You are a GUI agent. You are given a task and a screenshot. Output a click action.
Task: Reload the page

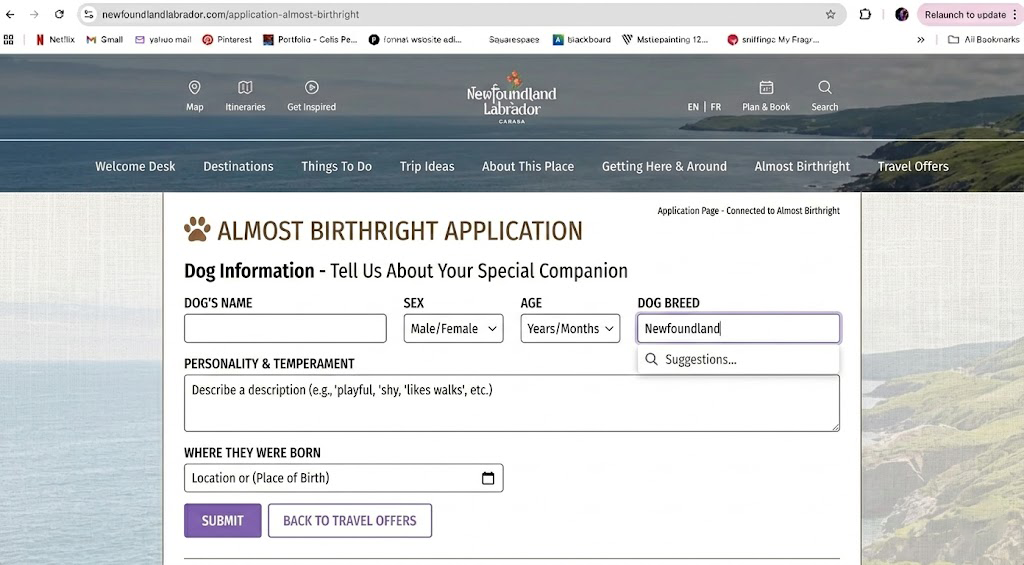59,14
